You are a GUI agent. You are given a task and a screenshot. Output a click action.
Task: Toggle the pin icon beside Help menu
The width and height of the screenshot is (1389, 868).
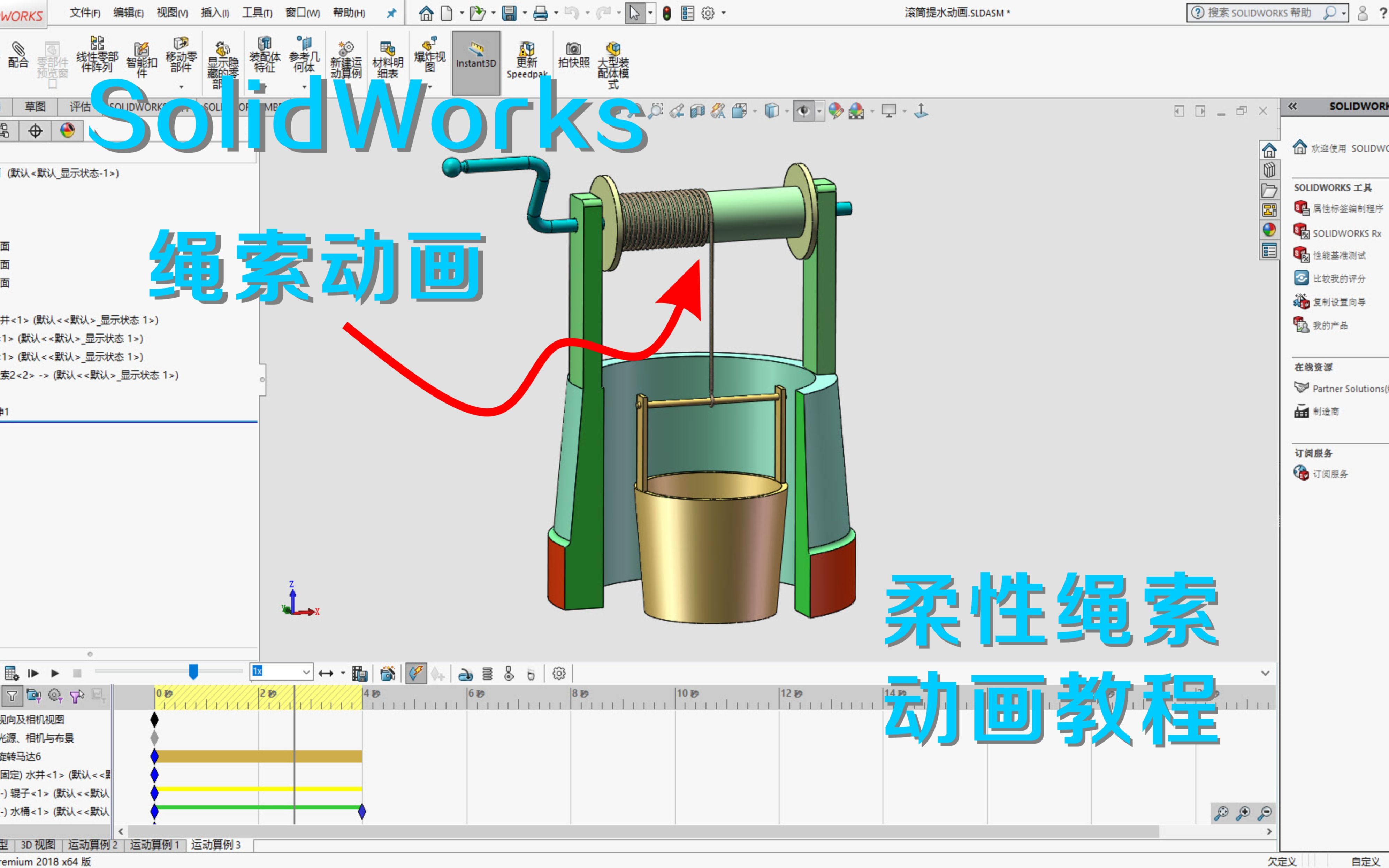point(391,13)
